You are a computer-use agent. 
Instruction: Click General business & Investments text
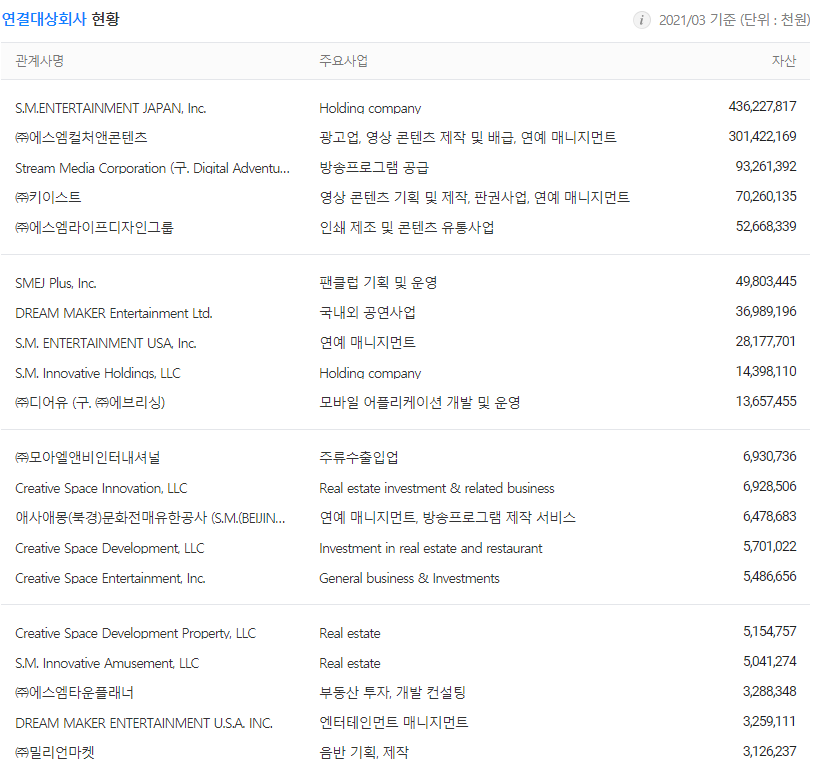click(409, 578)
